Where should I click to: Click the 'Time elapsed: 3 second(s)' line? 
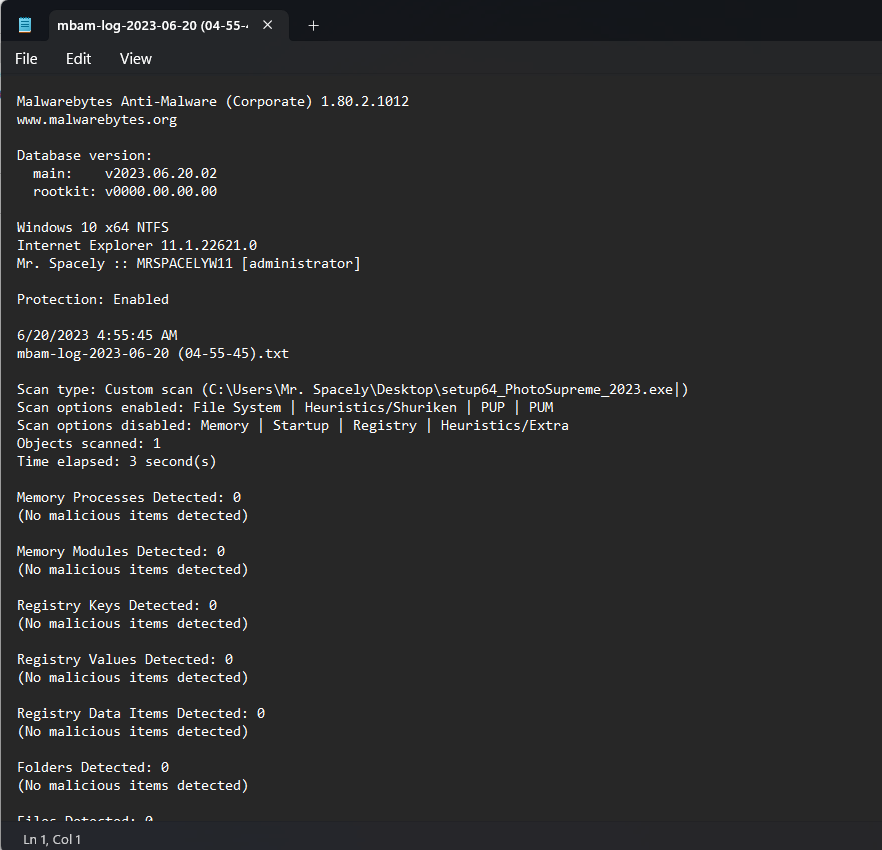point(116,461)
